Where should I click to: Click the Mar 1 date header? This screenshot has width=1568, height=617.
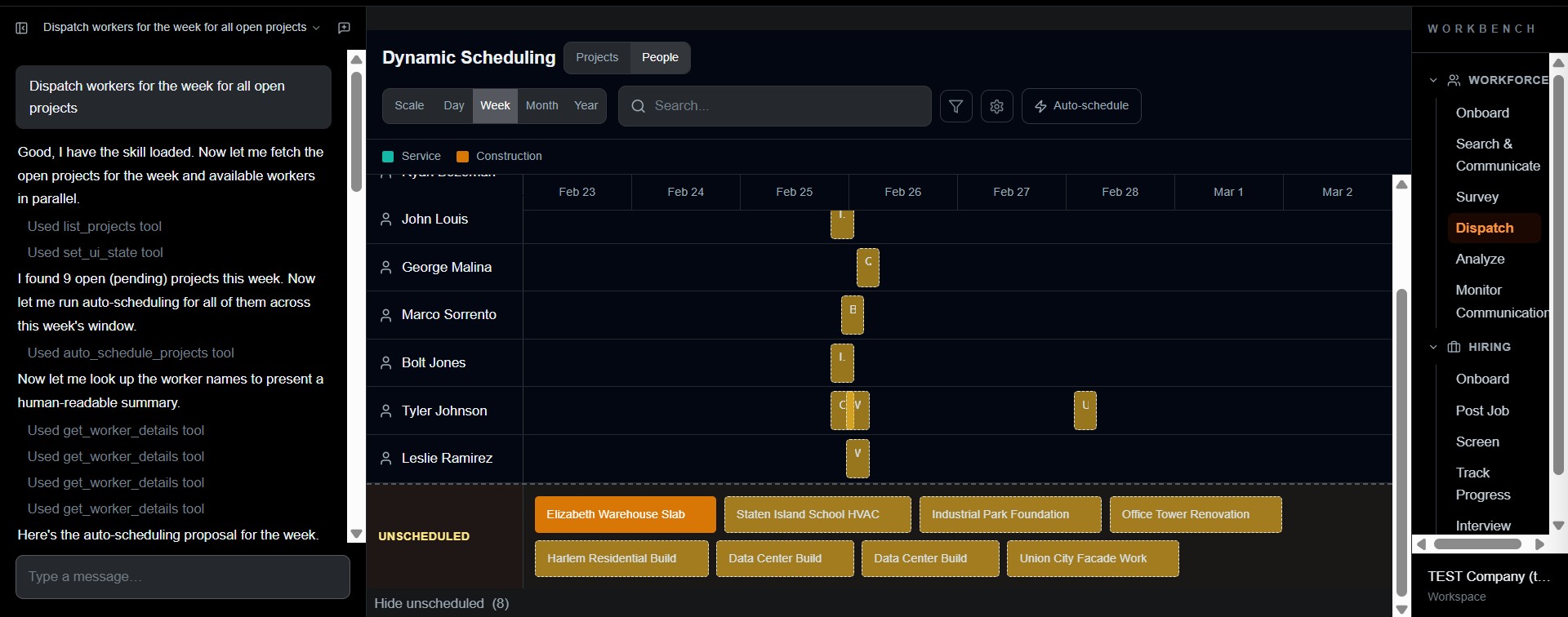click(x=1228, y=192)
